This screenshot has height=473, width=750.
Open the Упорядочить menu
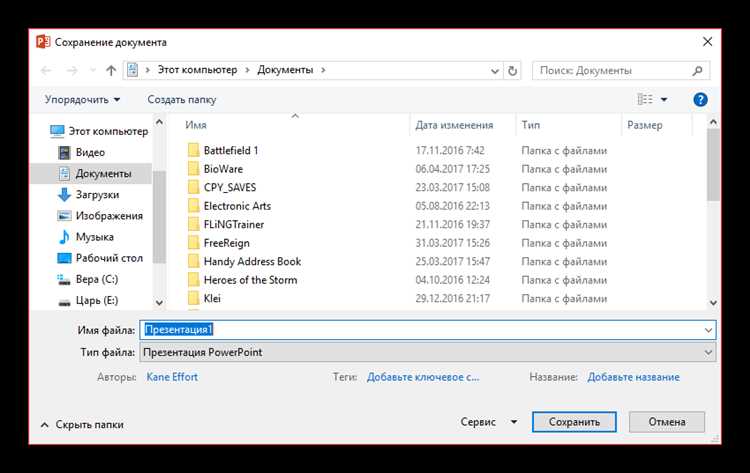click(x=82, y=99)
